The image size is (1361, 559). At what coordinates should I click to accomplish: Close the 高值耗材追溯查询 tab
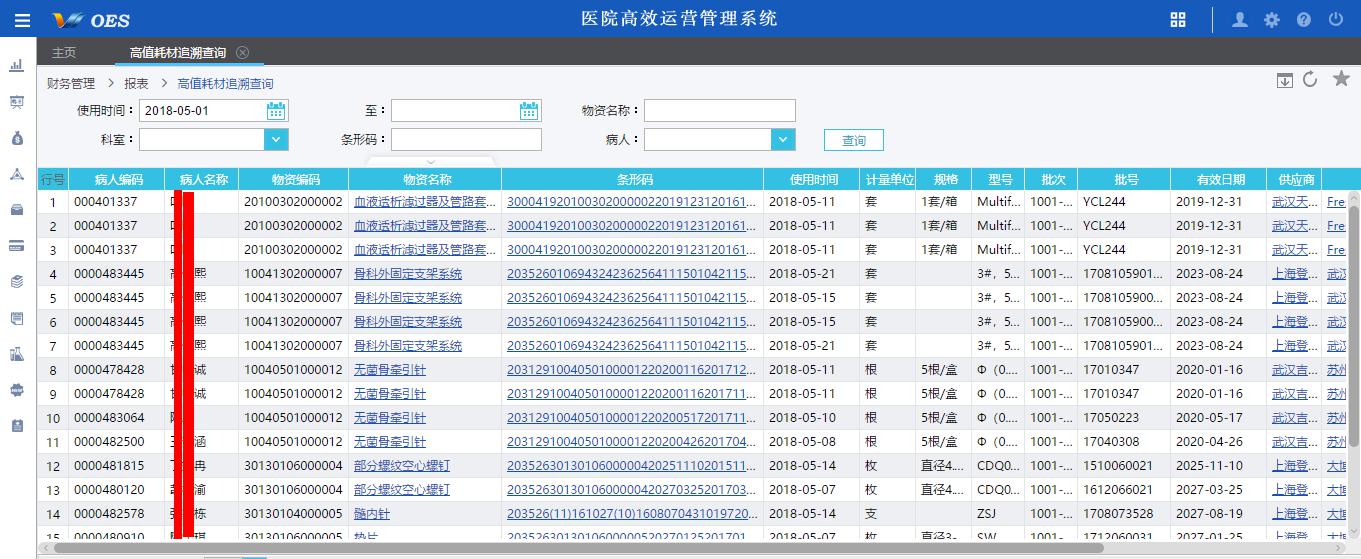[243, 52]
